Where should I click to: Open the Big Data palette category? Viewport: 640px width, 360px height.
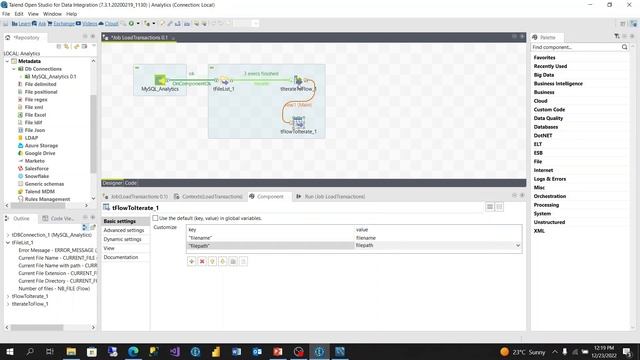coord(544,75)
